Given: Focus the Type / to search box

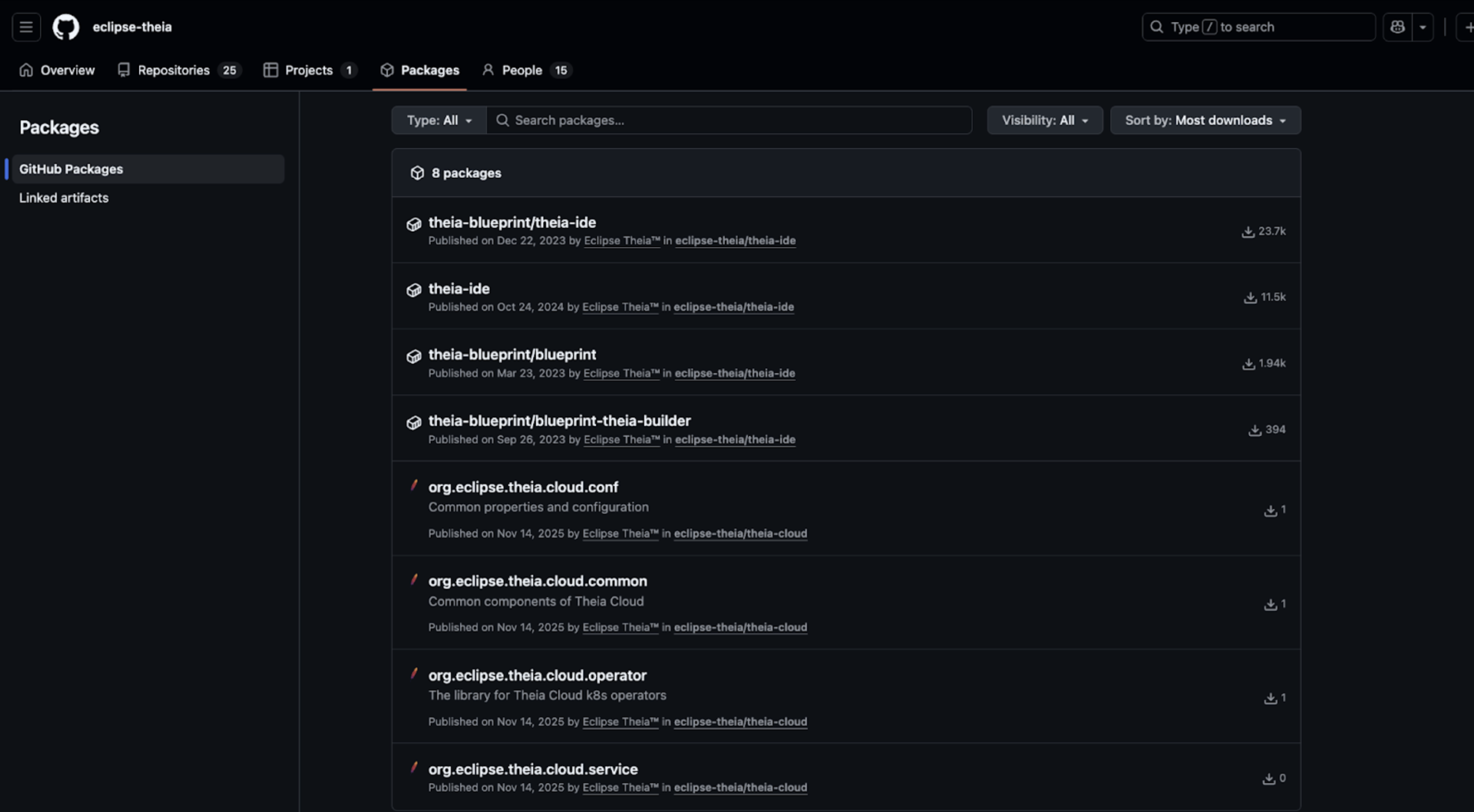Looking at the screenshot, I should pyautogui.click(x=1259, y=27).
